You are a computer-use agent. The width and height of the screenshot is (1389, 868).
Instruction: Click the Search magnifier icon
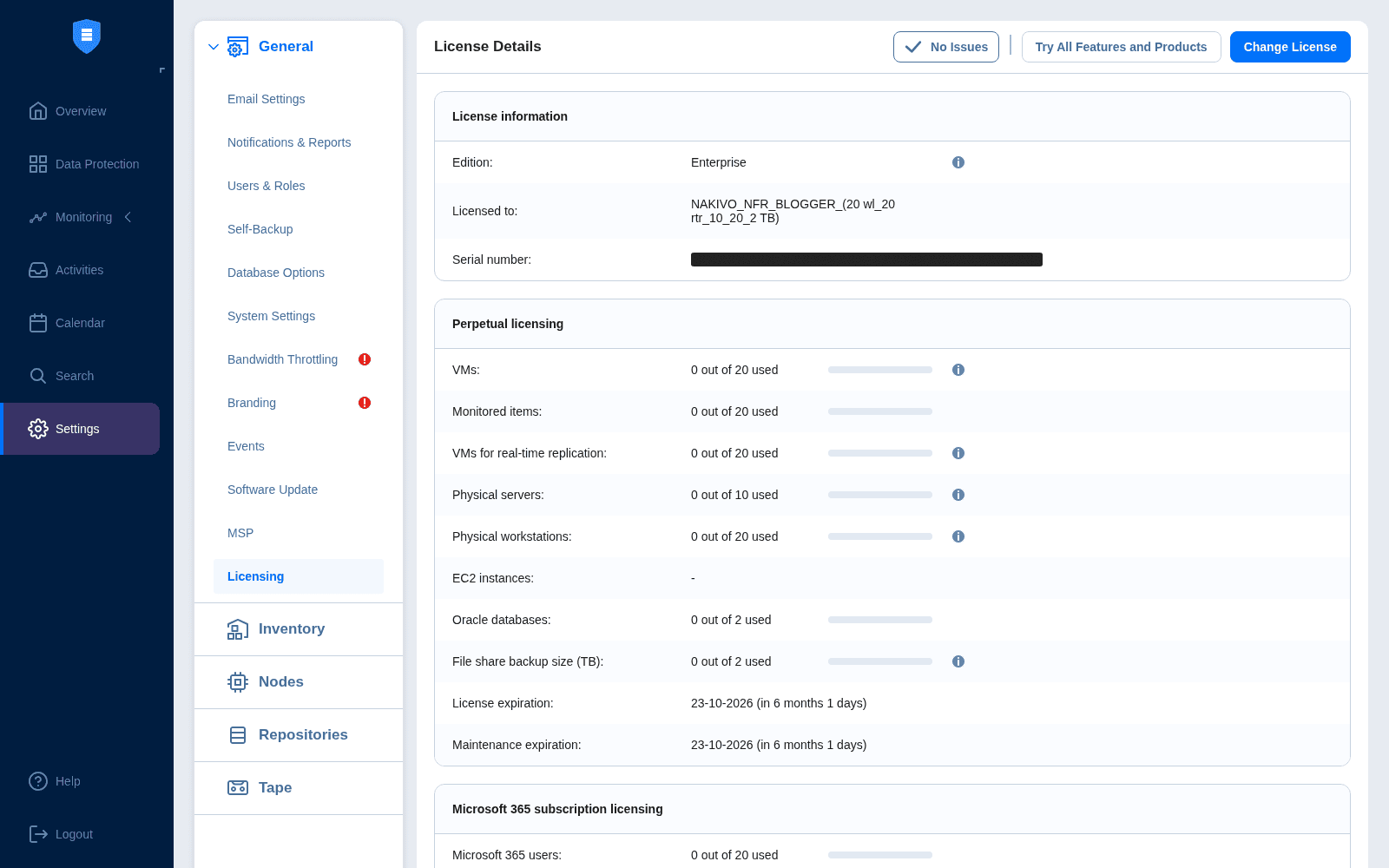38,376
